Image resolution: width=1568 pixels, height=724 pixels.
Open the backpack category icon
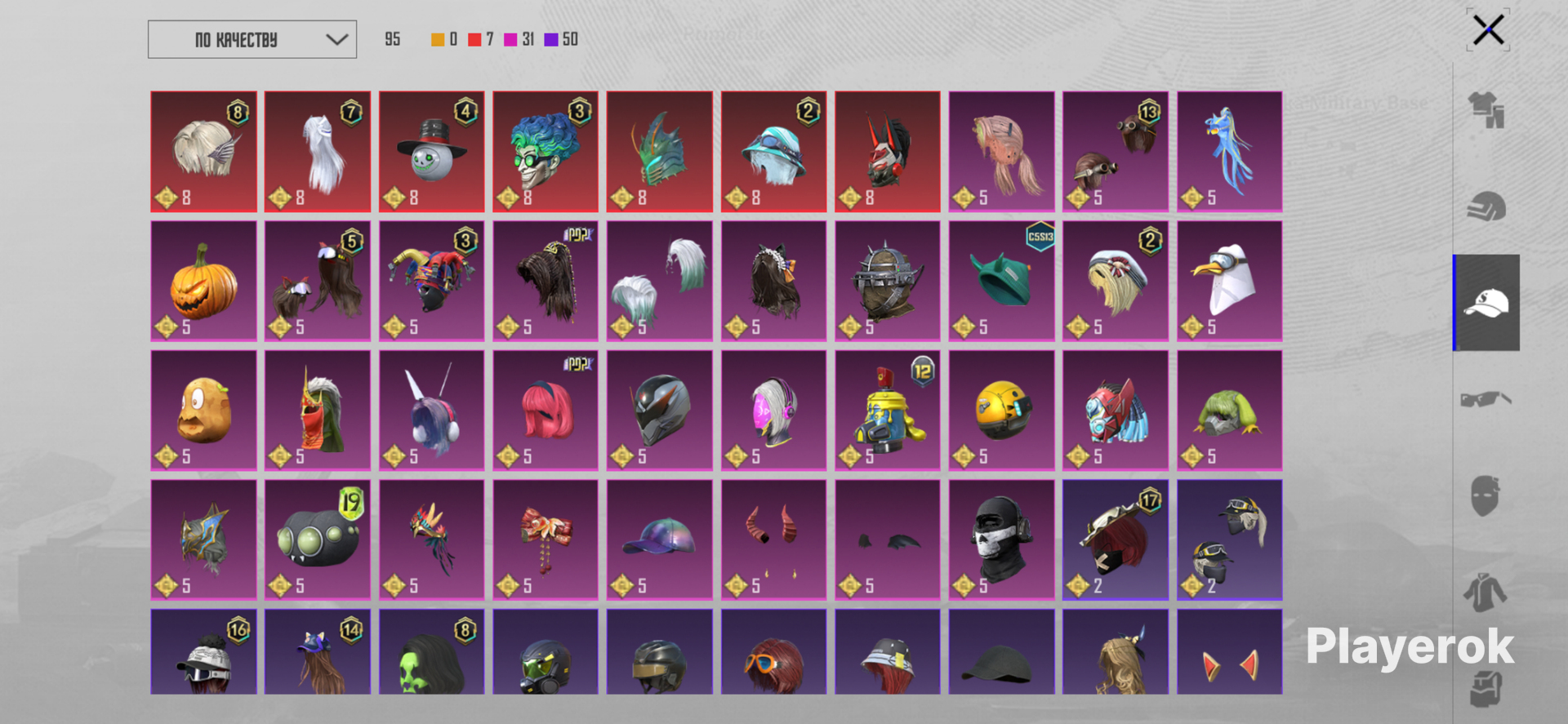(x=1486, y=688)
